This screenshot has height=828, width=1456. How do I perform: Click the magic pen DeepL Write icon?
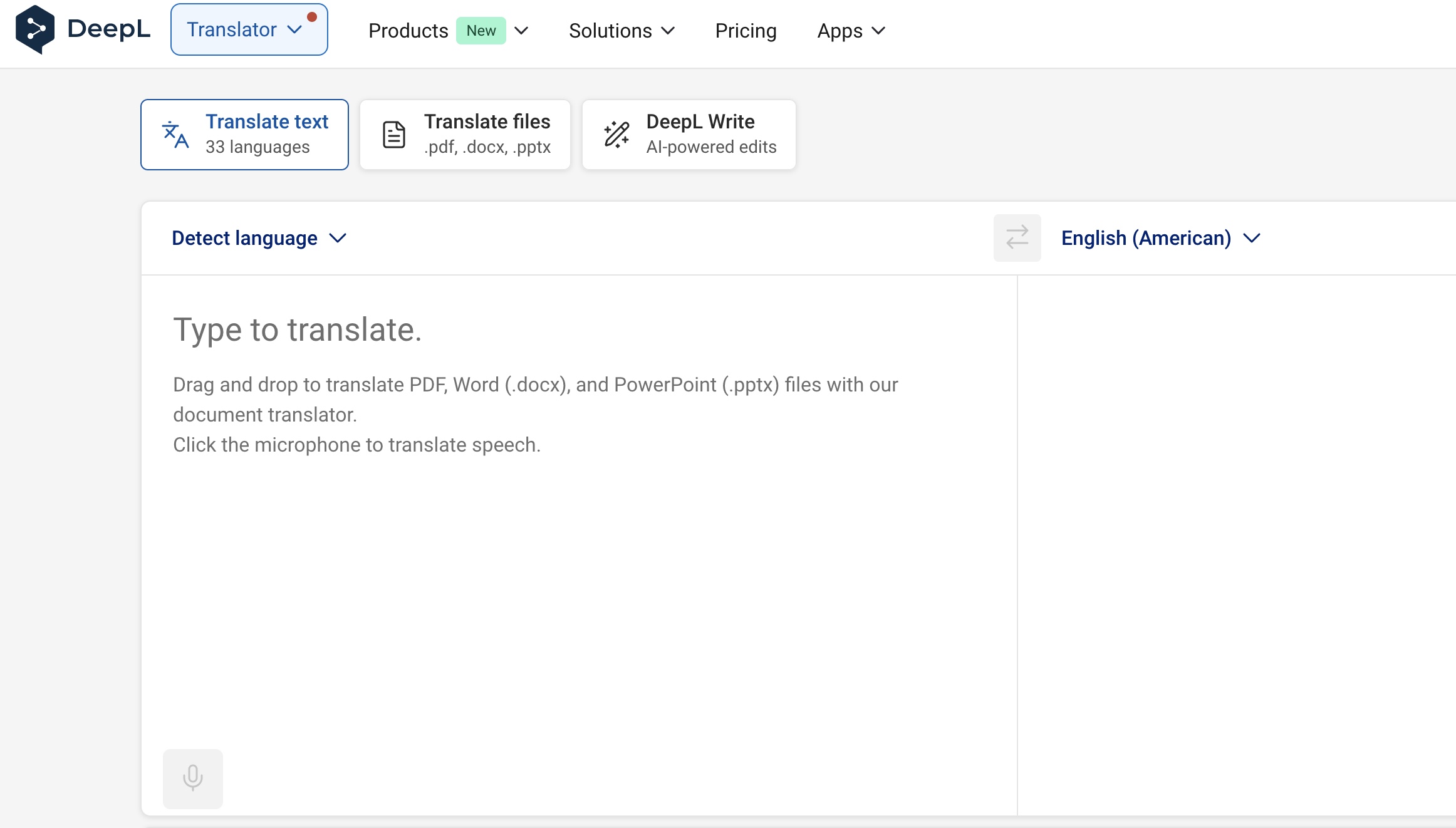click(x=616, y=135)
